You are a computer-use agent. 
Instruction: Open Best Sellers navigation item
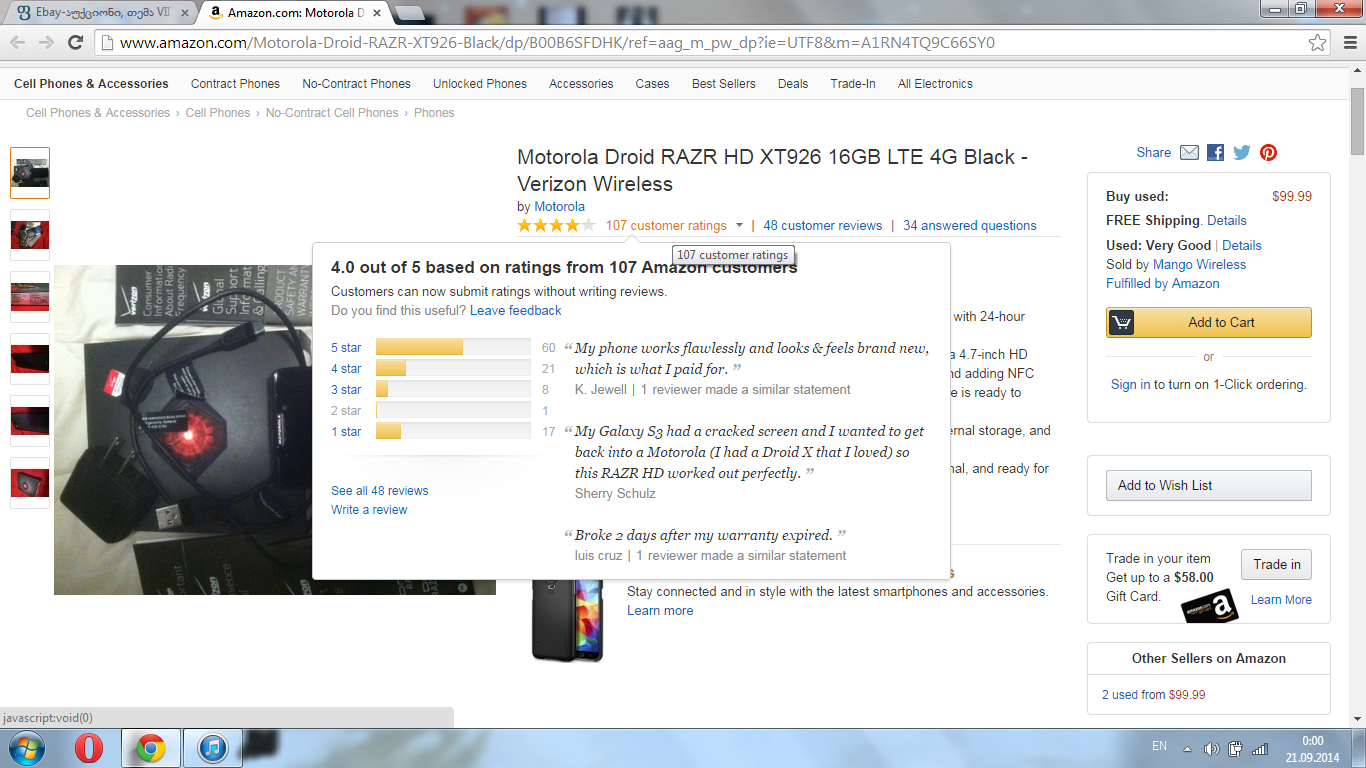pos(724,84)
